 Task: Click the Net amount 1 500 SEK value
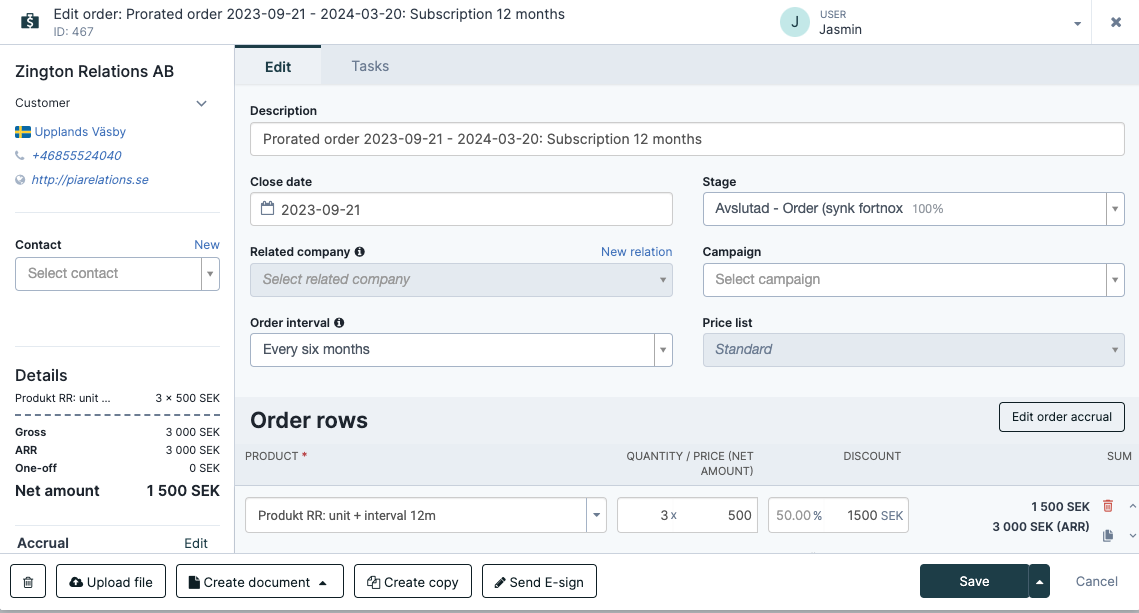183,491
